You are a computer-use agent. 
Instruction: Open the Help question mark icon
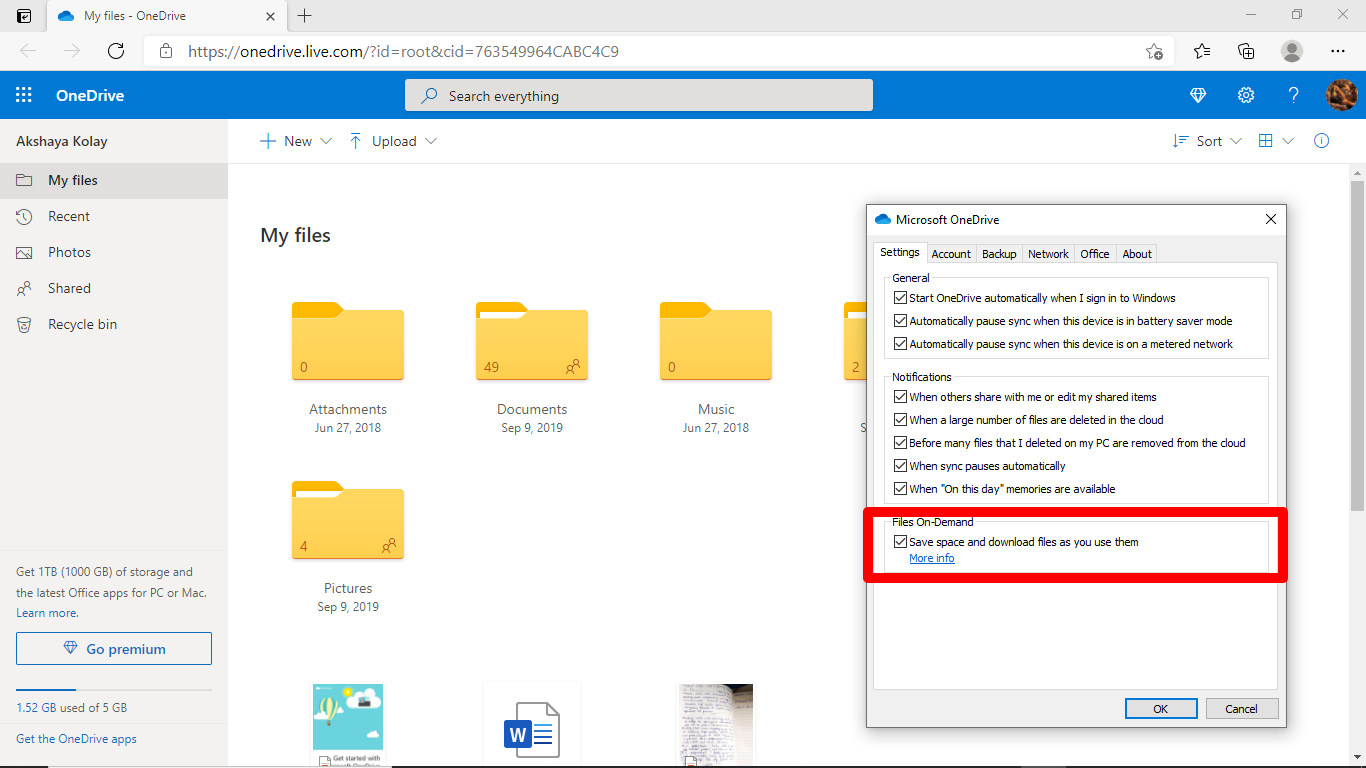(x=1293, y=96)
